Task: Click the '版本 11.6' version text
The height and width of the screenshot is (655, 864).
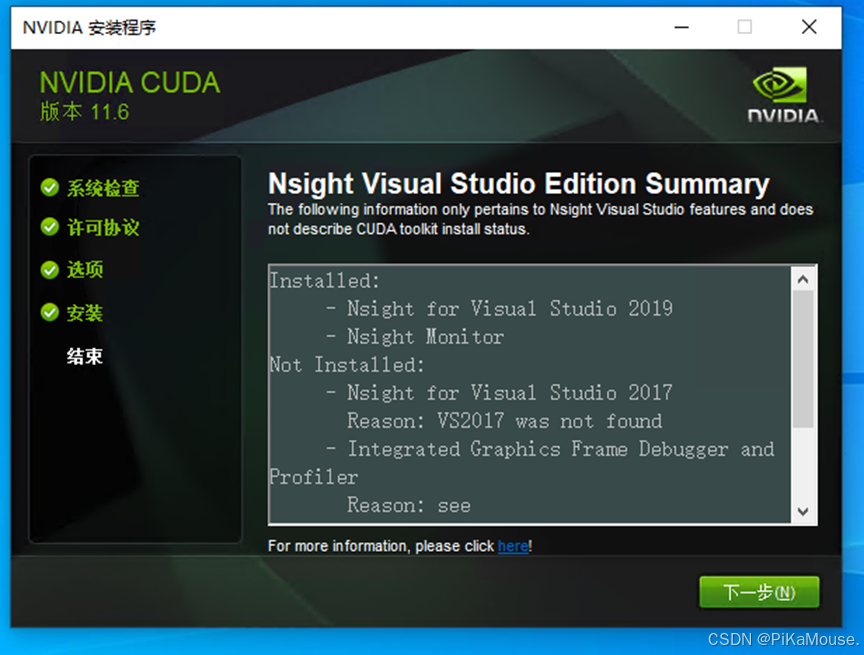Action: pyautogui.click(x=84, y=112)
